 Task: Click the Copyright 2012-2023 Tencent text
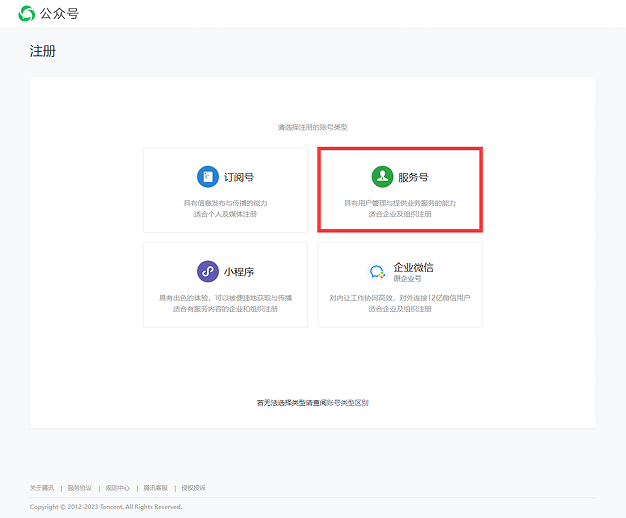(x=106, y=506)
